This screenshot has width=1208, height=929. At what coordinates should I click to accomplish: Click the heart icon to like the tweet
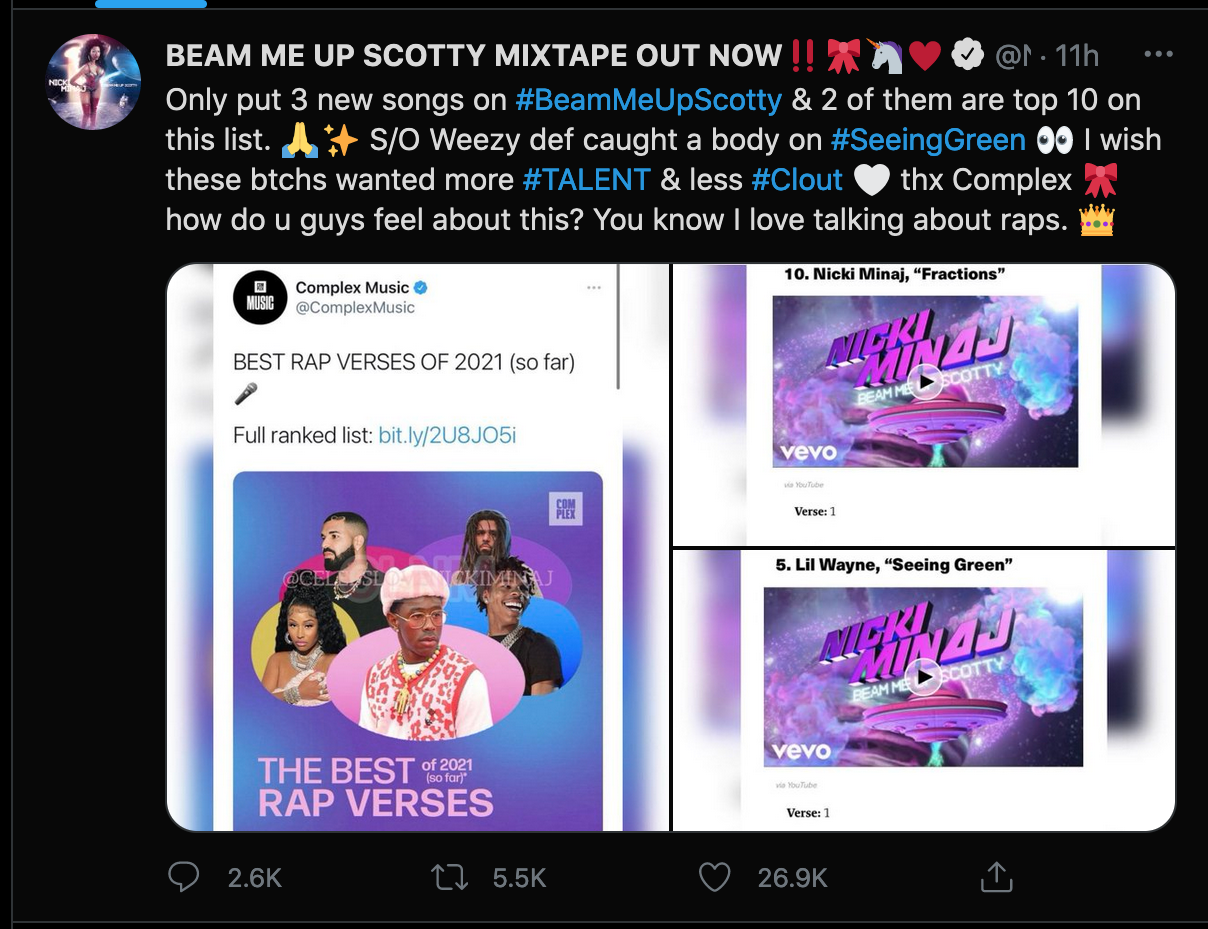(714, 877)
